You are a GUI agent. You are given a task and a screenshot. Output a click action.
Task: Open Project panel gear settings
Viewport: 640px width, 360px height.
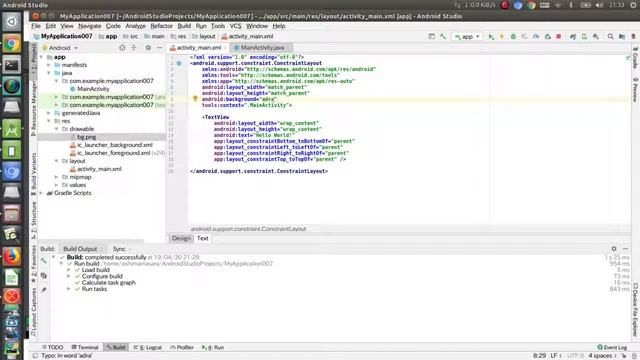click(148, 48)
